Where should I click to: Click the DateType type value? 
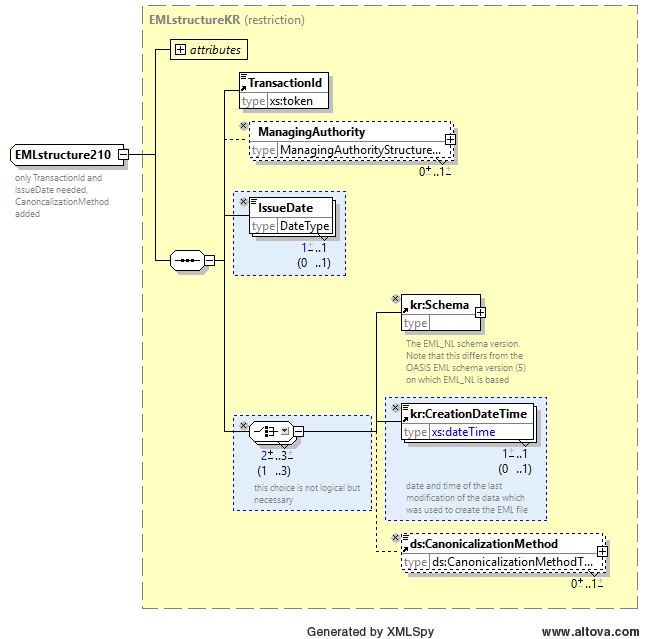[305, 226]
